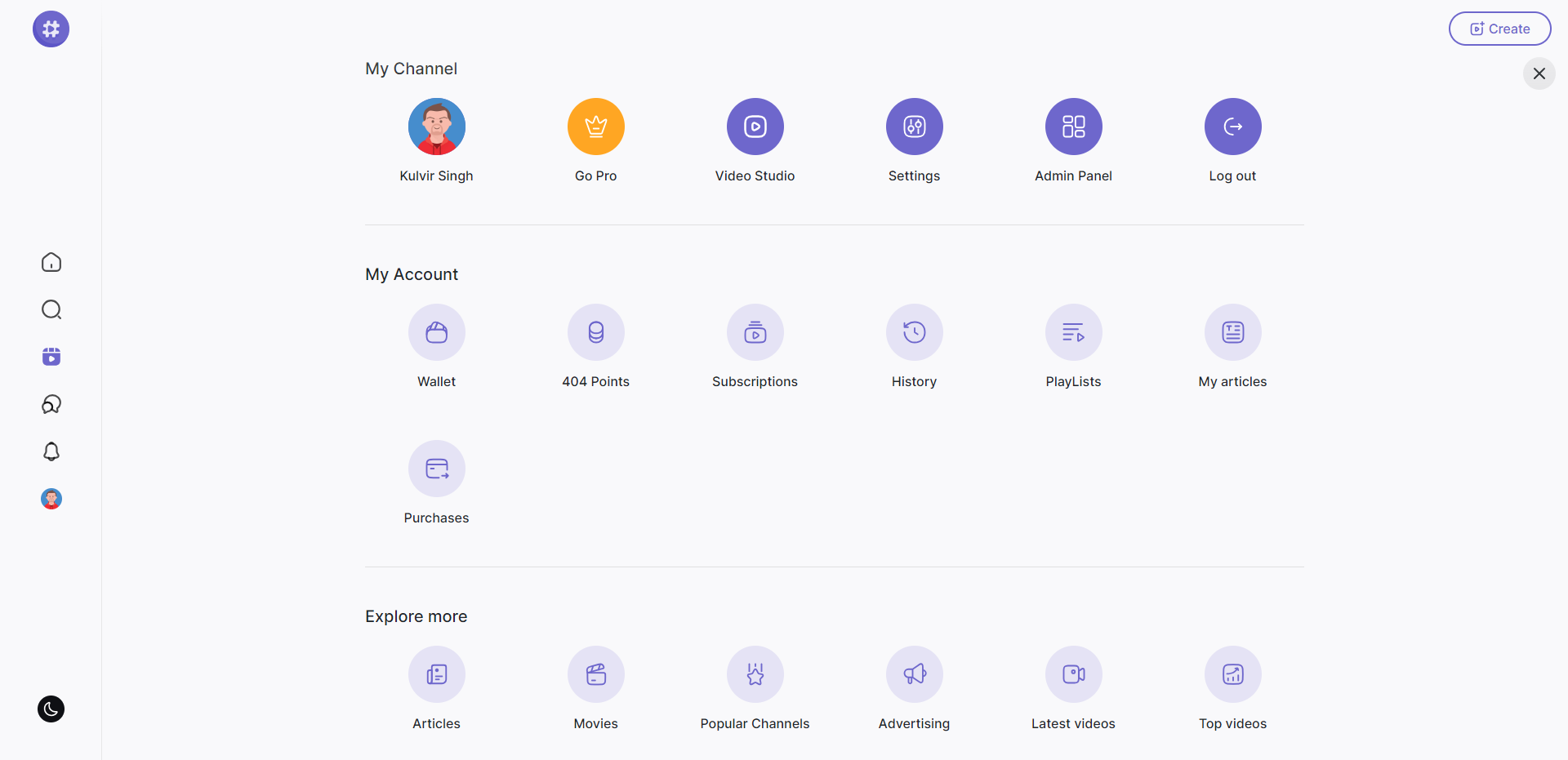The width and height of the screenshot is (1568, 760).
Task: Browse Popular Channels
Action: pyautogui.click(x=755, y=674)
